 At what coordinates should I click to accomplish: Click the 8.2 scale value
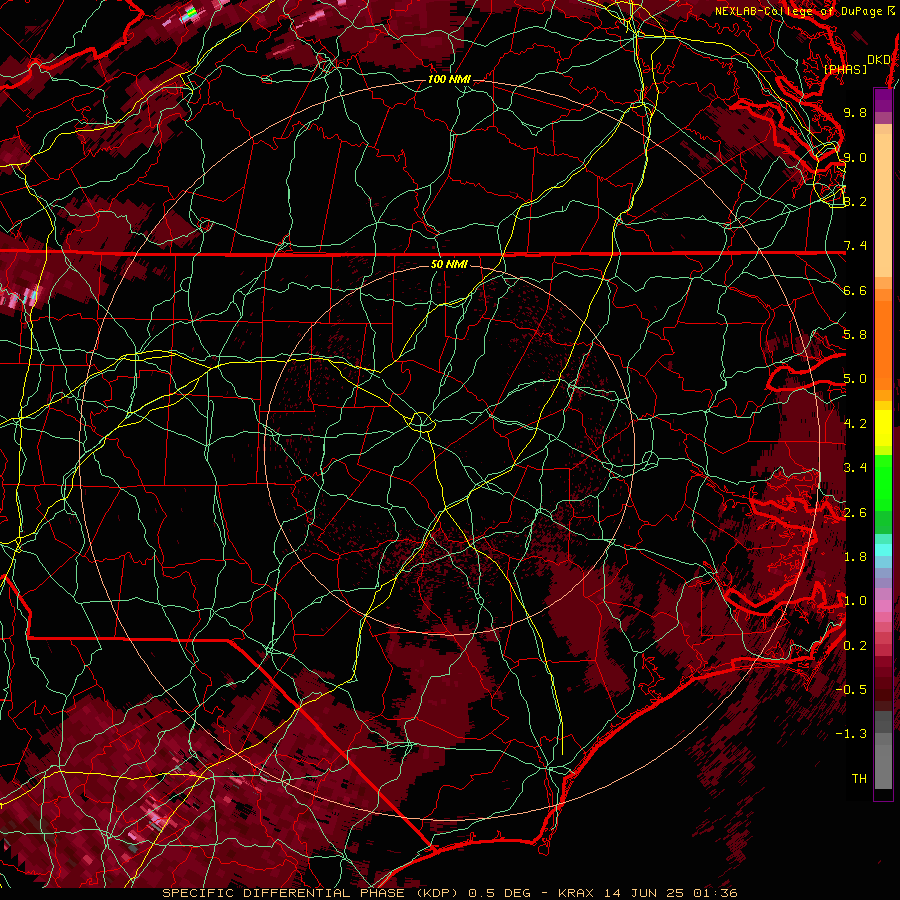855,201
